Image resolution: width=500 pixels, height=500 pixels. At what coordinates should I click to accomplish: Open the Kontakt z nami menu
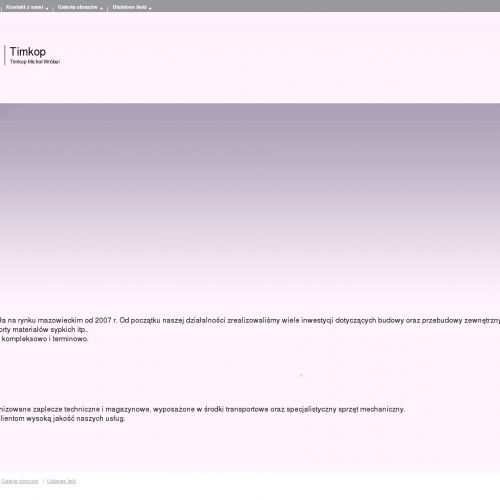click(25, 7)
